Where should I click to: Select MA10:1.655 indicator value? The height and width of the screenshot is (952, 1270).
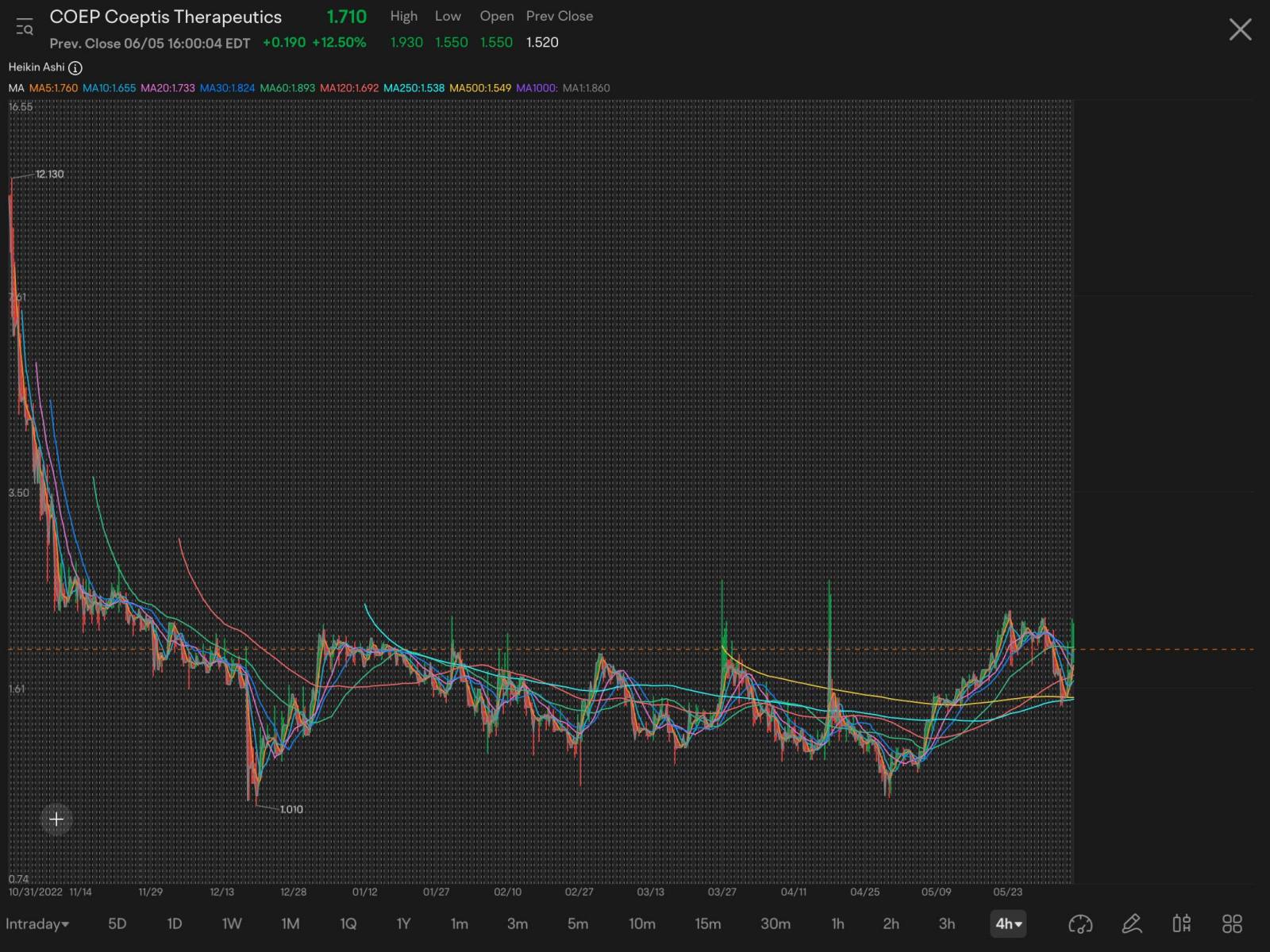(109, 88)
